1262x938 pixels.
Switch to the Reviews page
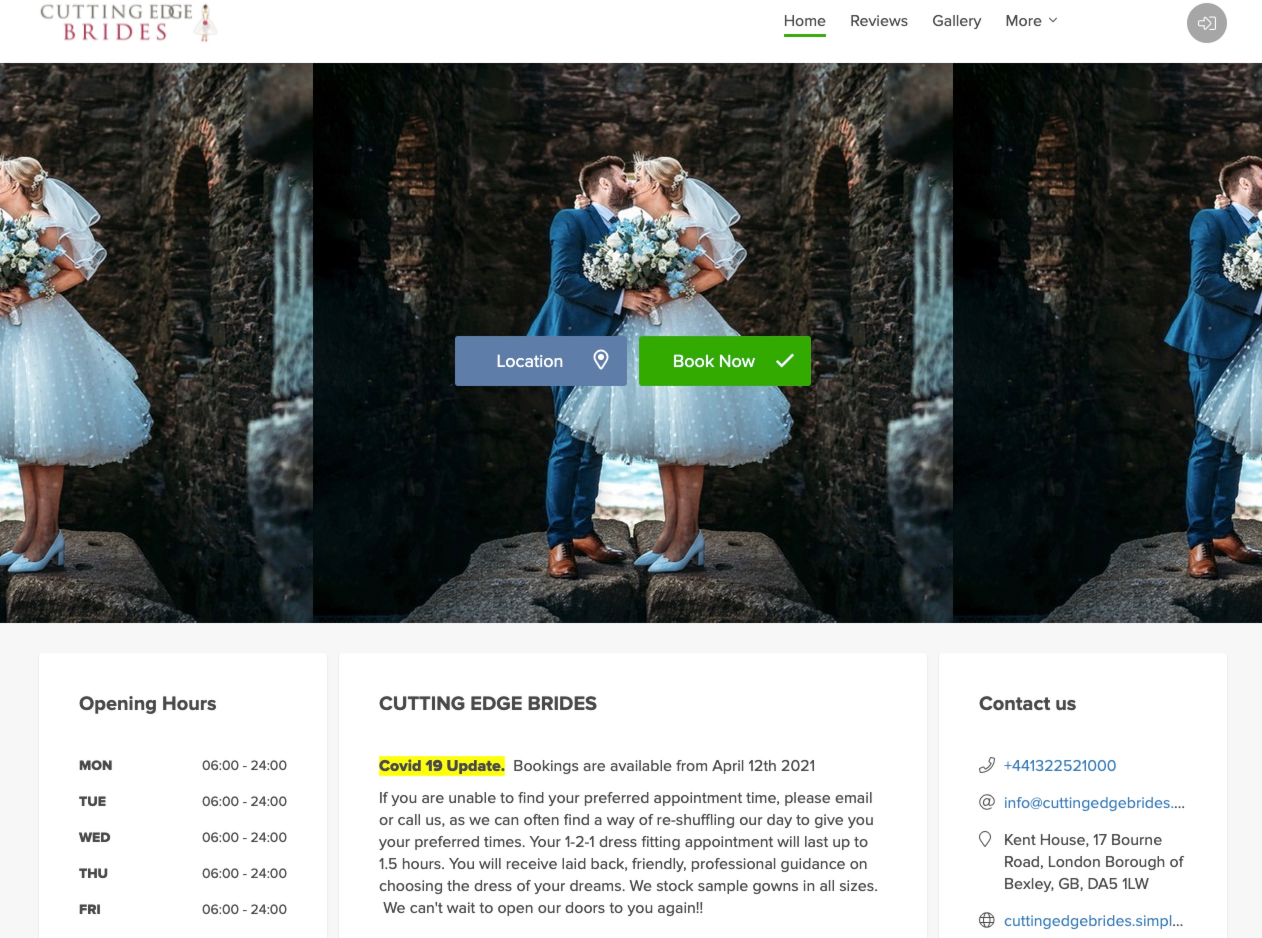[878, 20]
